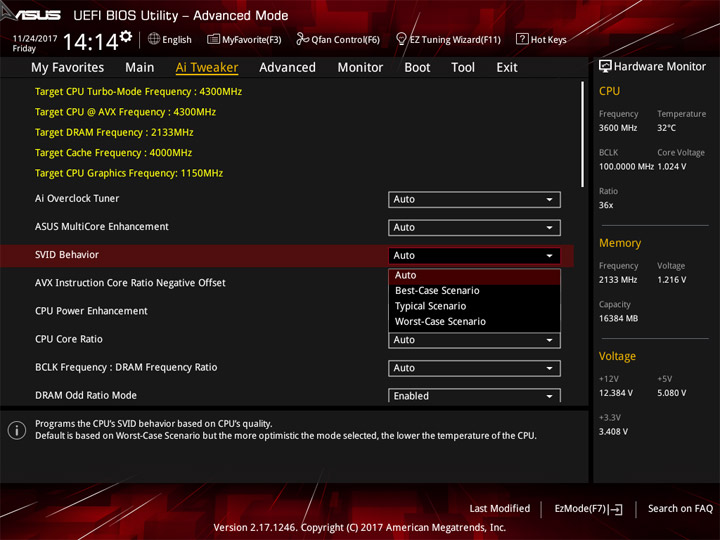Click Target CPU Turbo-Mode Frequency text

(138, 91)
